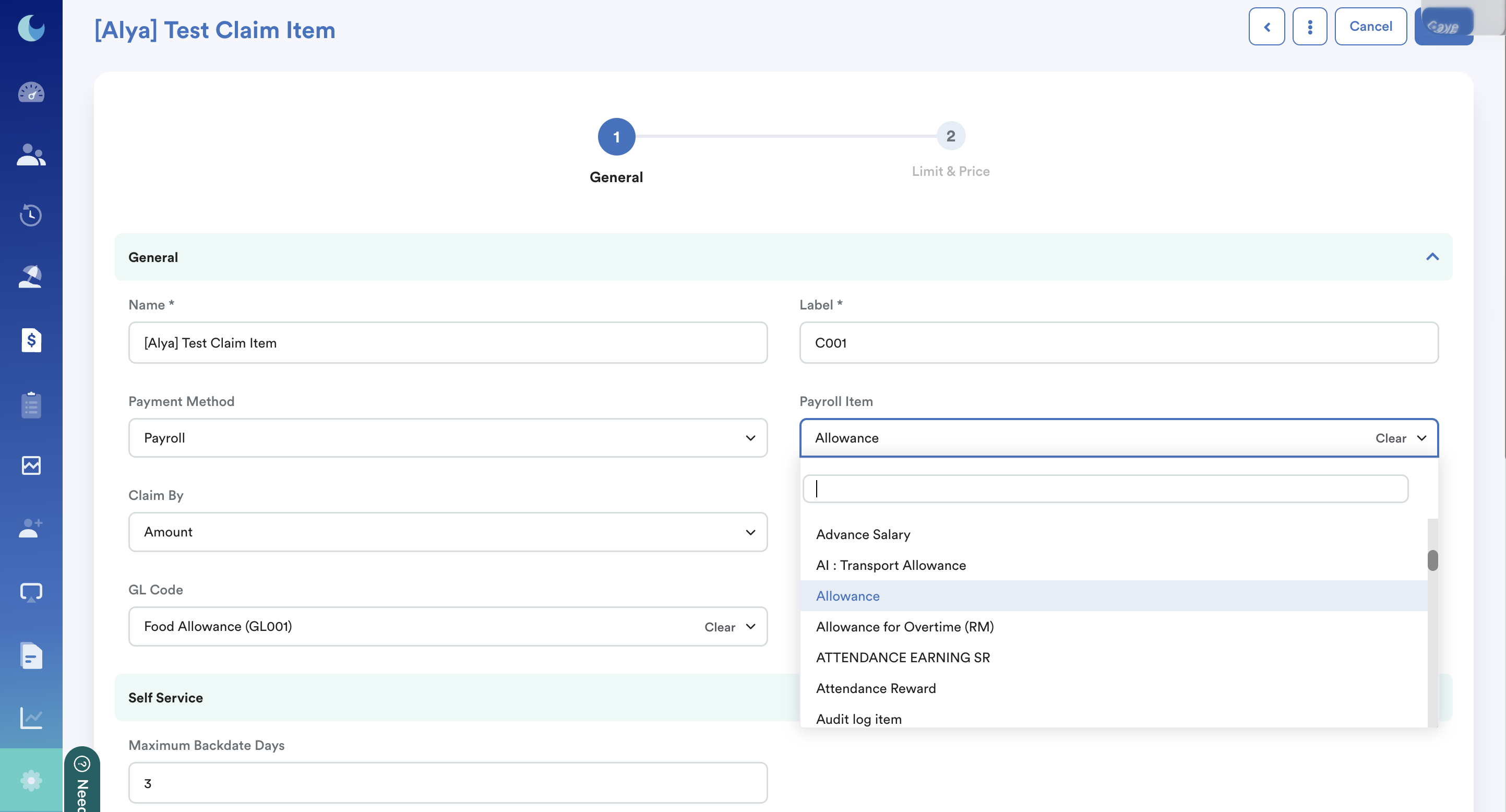
Task: Open the settings gear sidebar icon
Action: point(31,780)
